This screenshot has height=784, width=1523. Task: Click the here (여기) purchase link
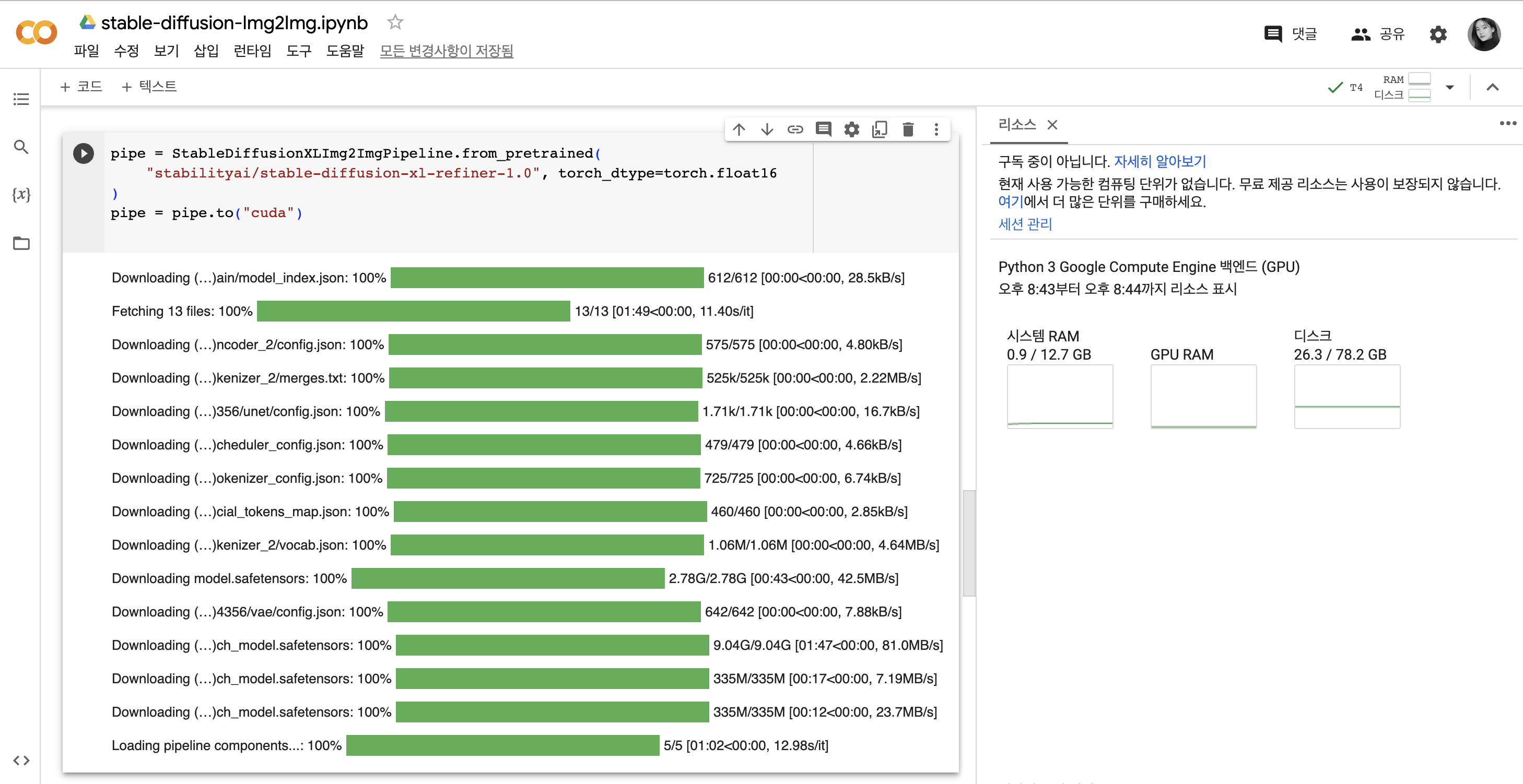click(x=1011, y=201)
